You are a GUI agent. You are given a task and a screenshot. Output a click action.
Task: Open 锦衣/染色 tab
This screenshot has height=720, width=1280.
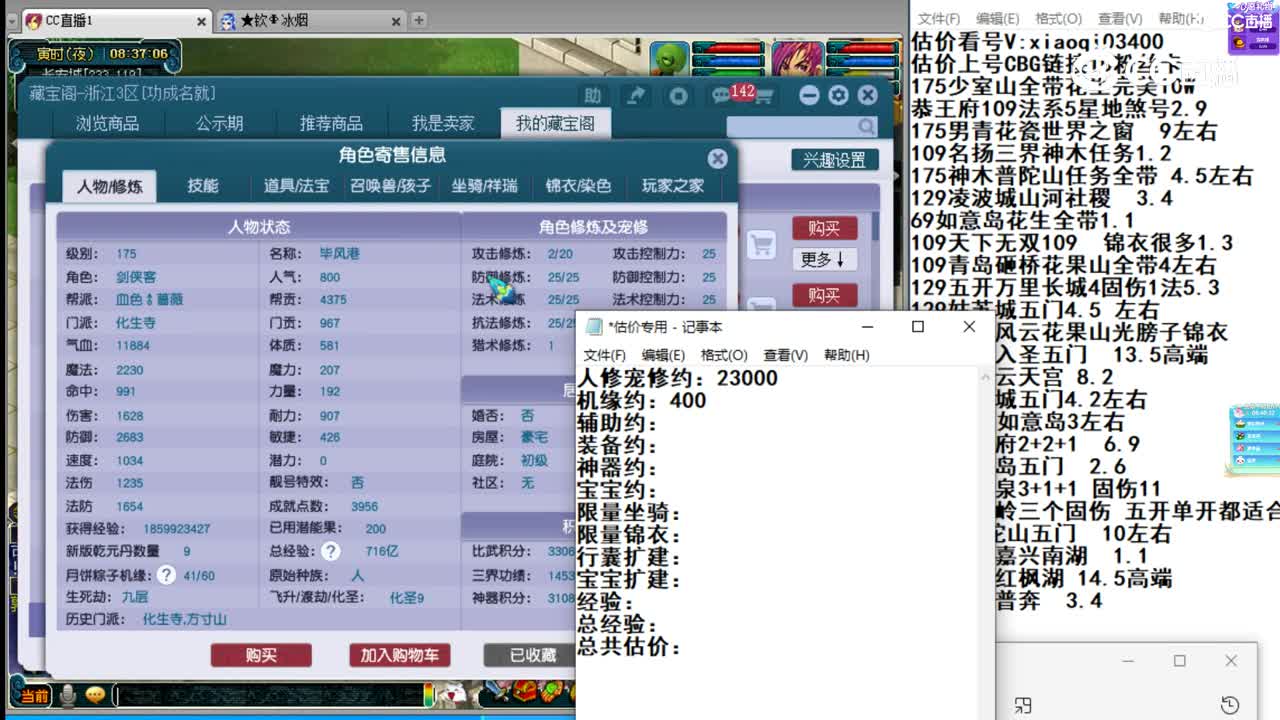(x=578, y=186)
